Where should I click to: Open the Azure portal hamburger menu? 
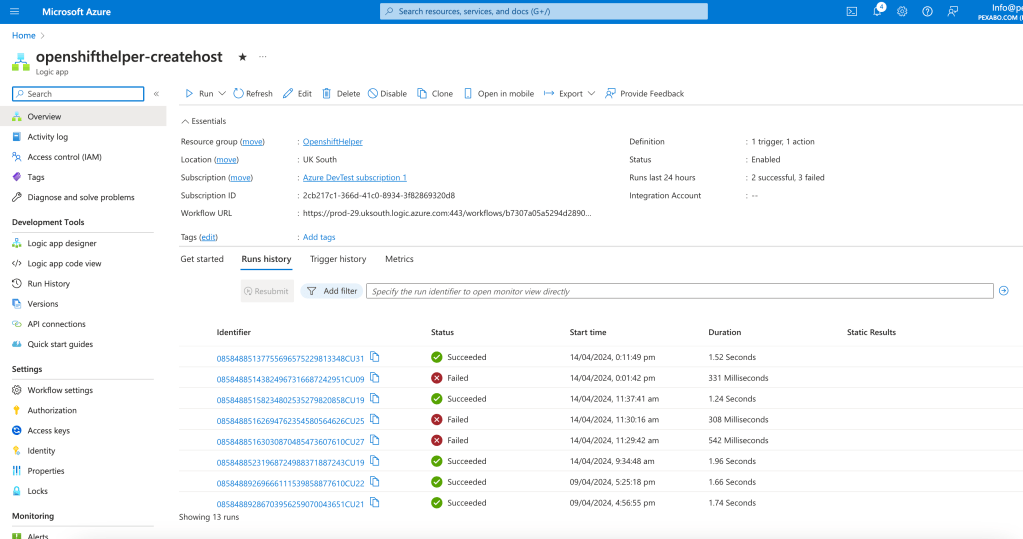tap(14, 12)
